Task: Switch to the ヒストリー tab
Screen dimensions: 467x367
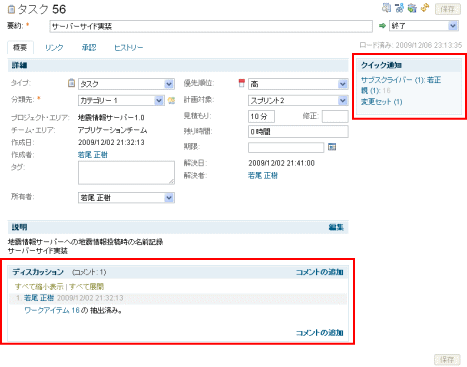Action: [x=129, y=48]
